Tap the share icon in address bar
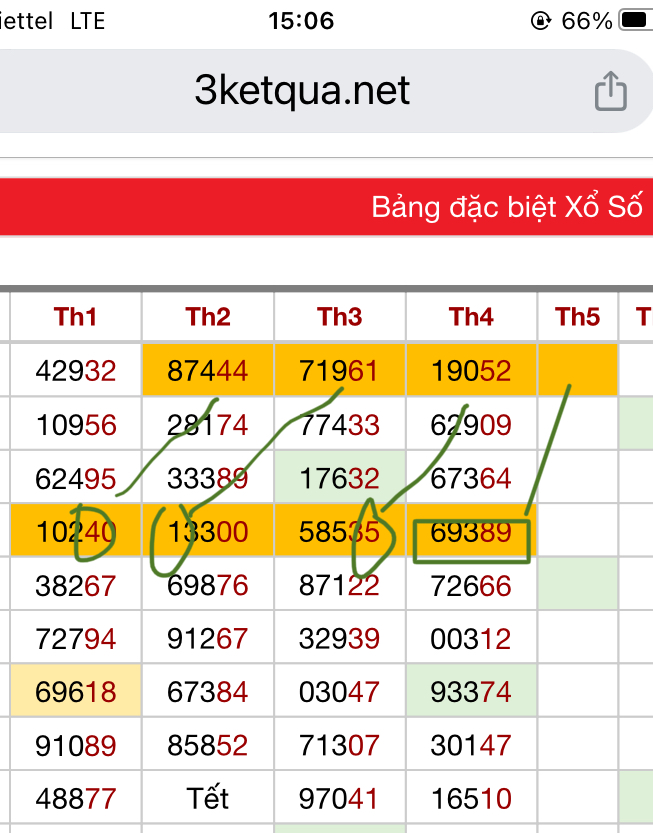The height and width of the screenshot is (833, 653). tap(610, 91)
